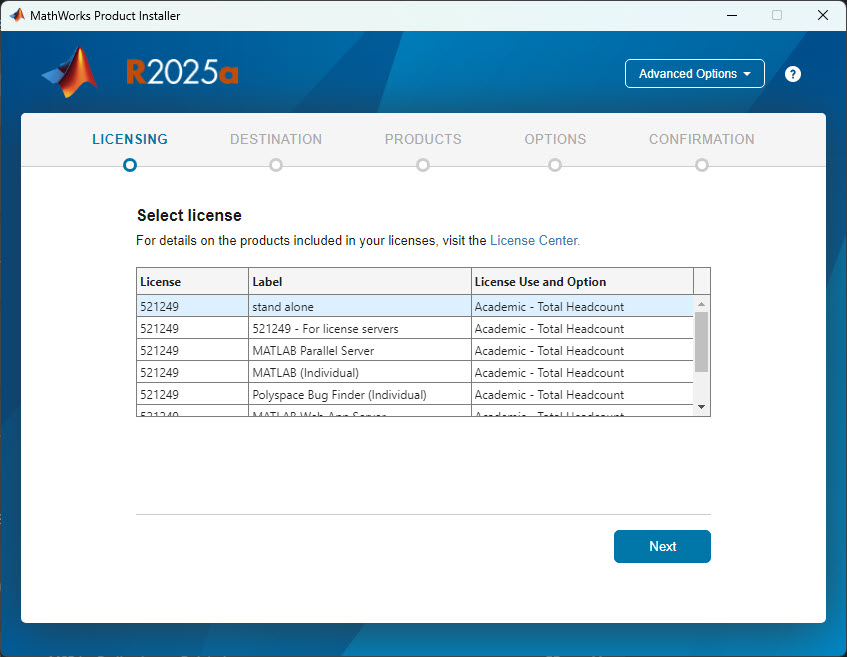
Task: Close the MathWorks Product Installer window
Action: click(x=823, y=15)
